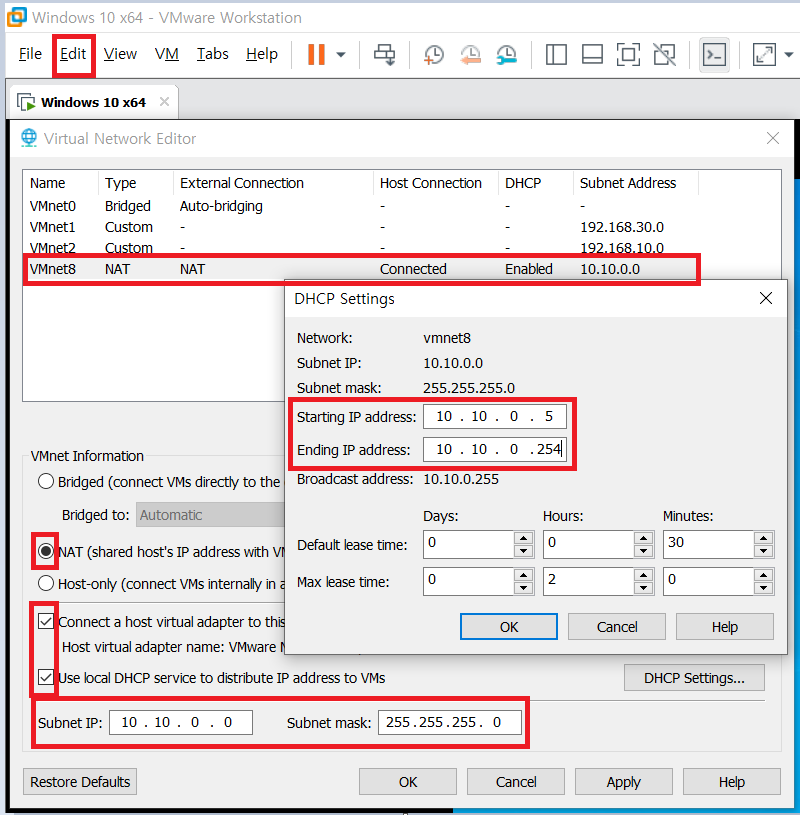Viewport: 800px width, 815px height.
Task: Enter full screen mode icon
Action: (628, 55)
